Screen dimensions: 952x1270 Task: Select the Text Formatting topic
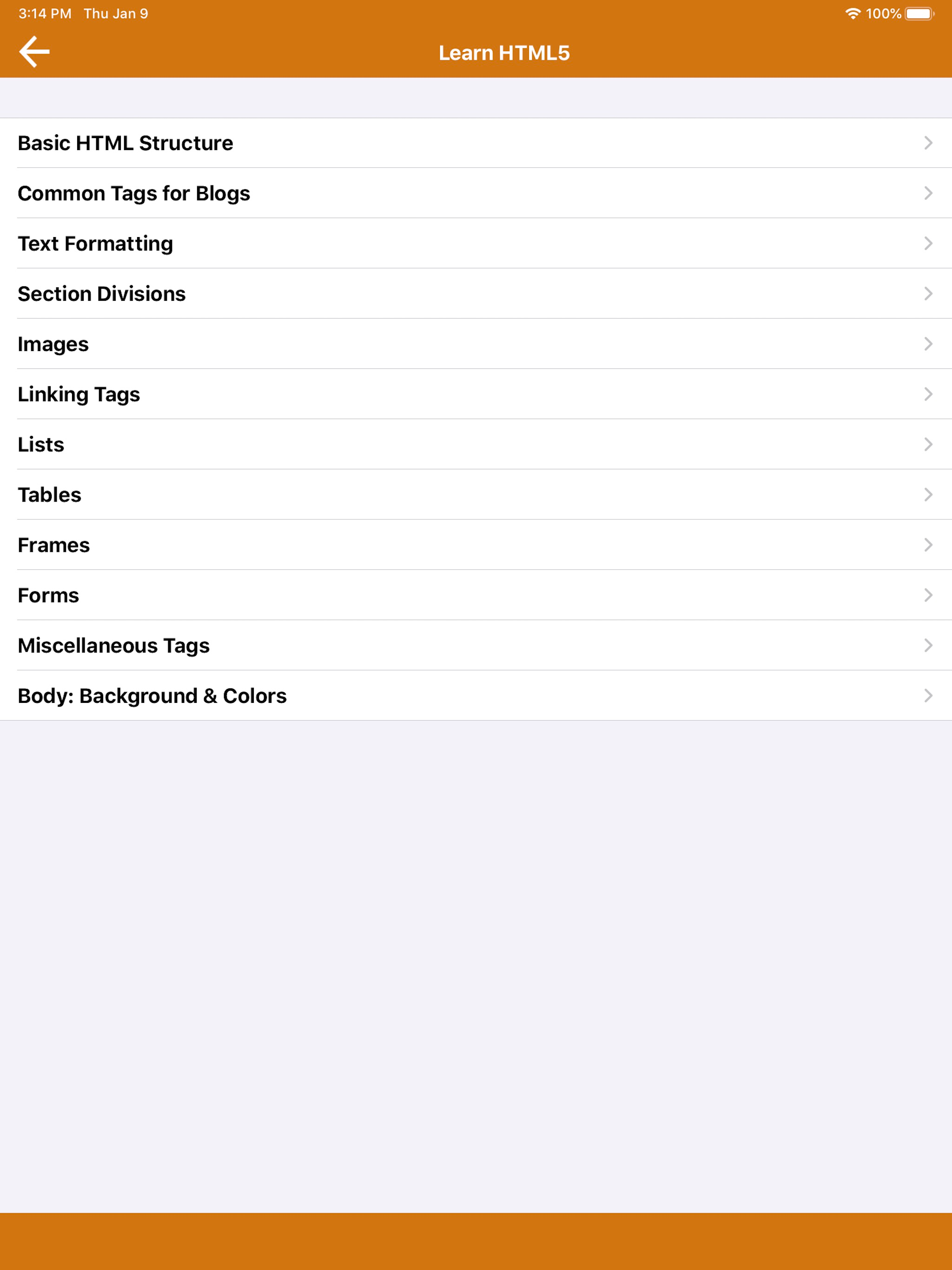(476, 244)
